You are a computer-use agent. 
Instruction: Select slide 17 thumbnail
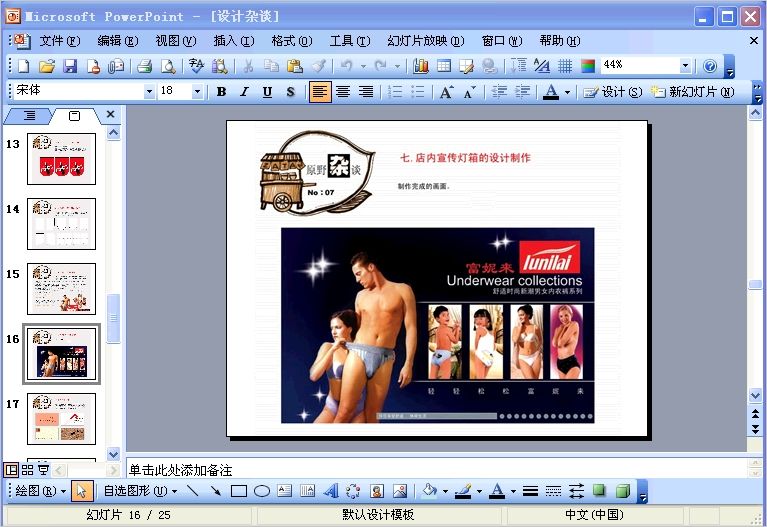pyautogui.click(x=62, y=419)
